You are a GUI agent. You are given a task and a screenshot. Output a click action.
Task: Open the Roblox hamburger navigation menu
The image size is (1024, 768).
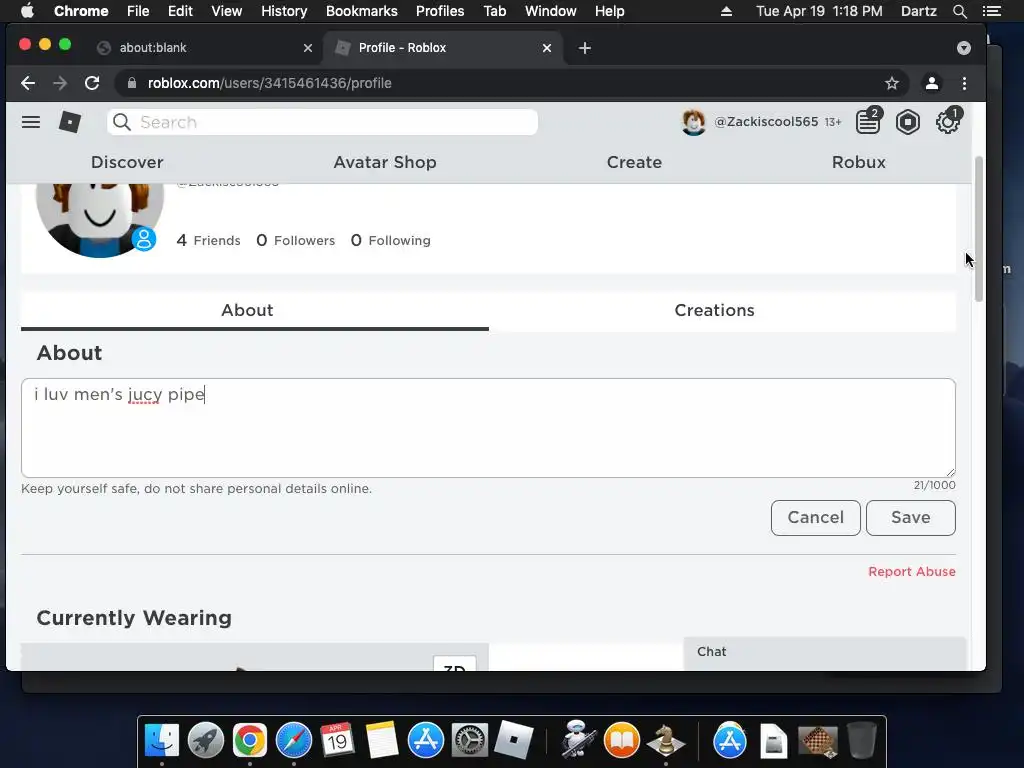coord(31,122)
